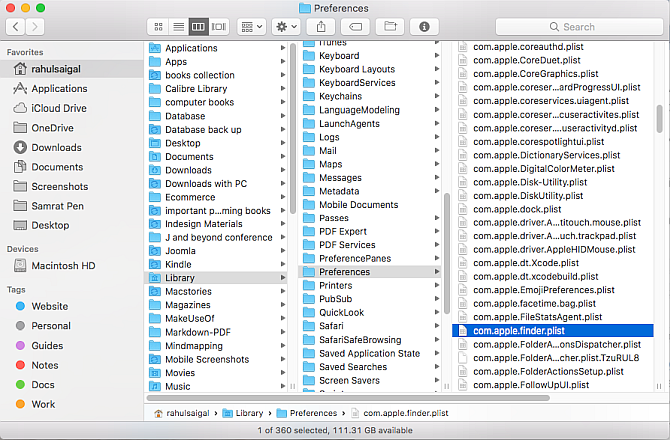Expand the Calibre Library folder arrow
The width and height of the screenshot is (670, 440).
click(283, 88)
